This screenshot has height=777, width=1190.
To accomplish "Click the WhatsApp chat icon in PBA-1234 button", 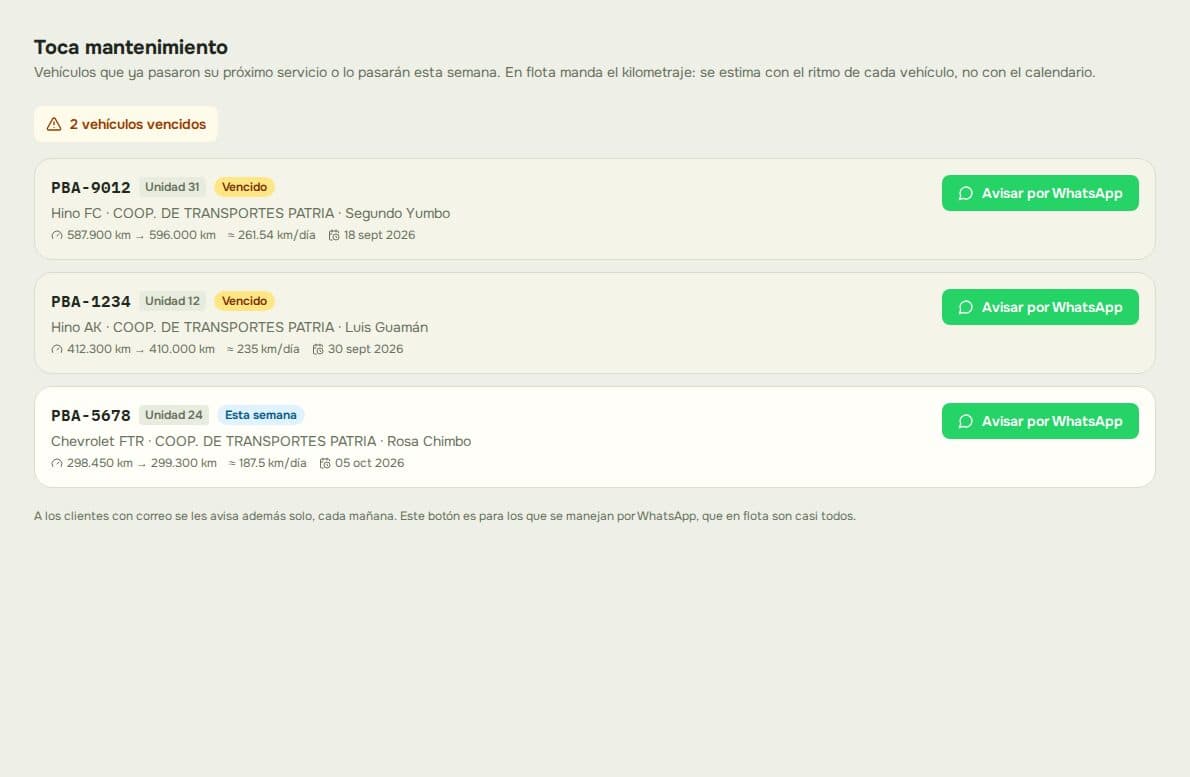I will pos(965,307).
